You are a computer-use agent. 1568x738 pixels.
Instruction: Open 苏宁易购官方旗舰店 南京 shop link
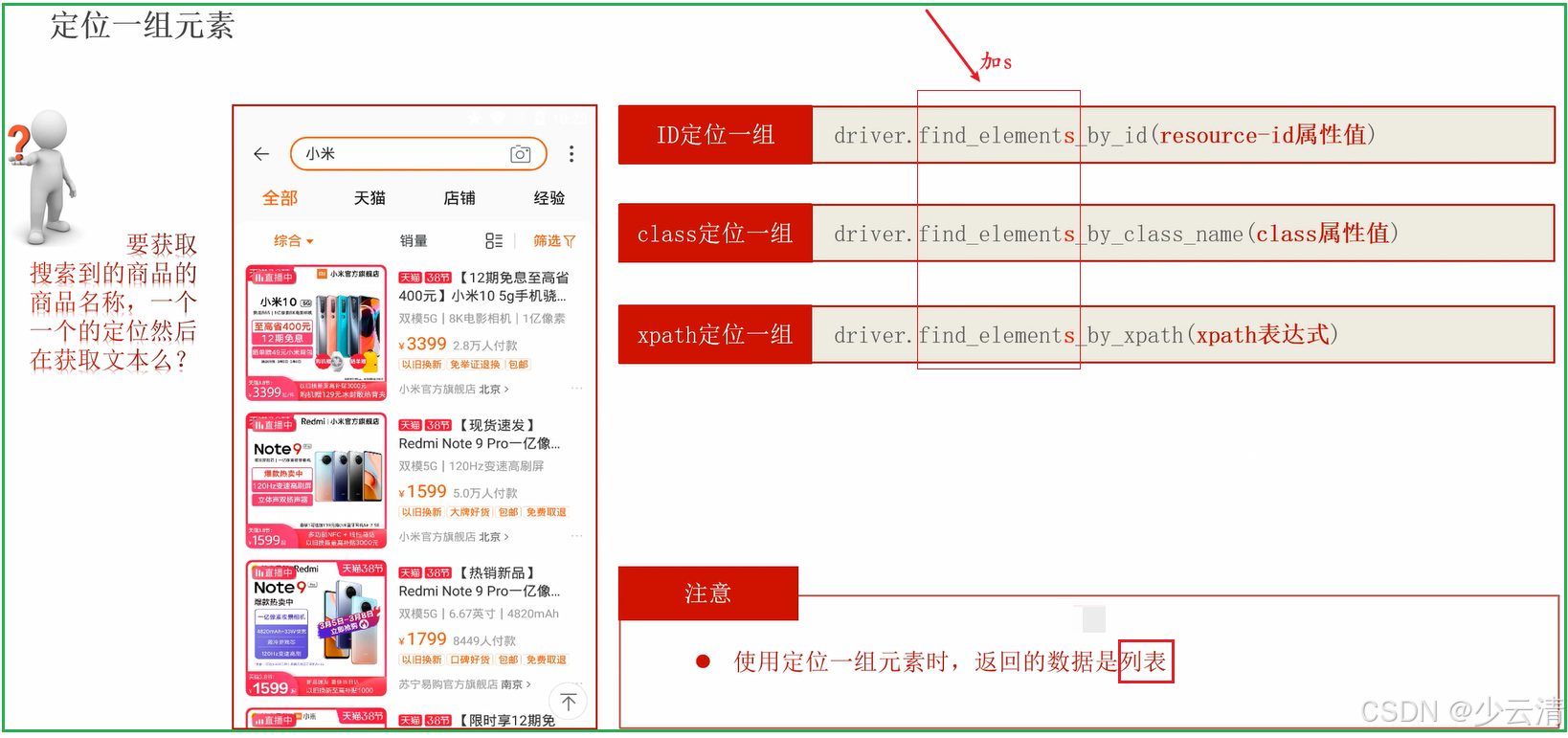click(464, 684)
